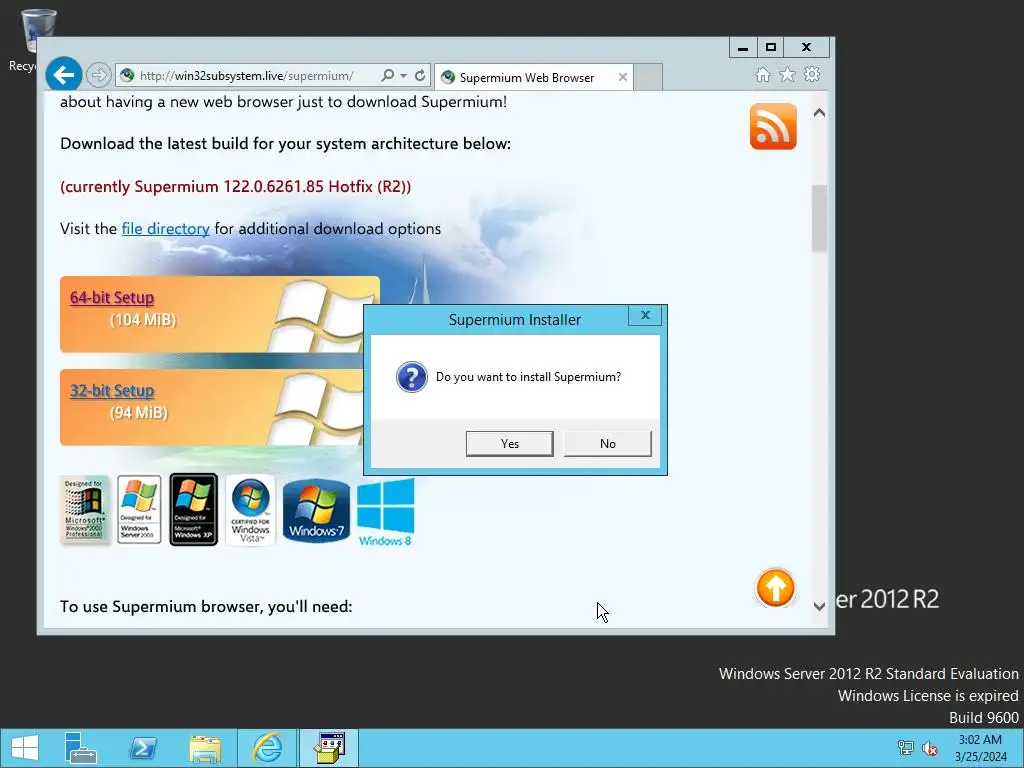The image size is (1024, 768).
Task: Click the Windows 8 logo badge
Action: coord(385,512)
